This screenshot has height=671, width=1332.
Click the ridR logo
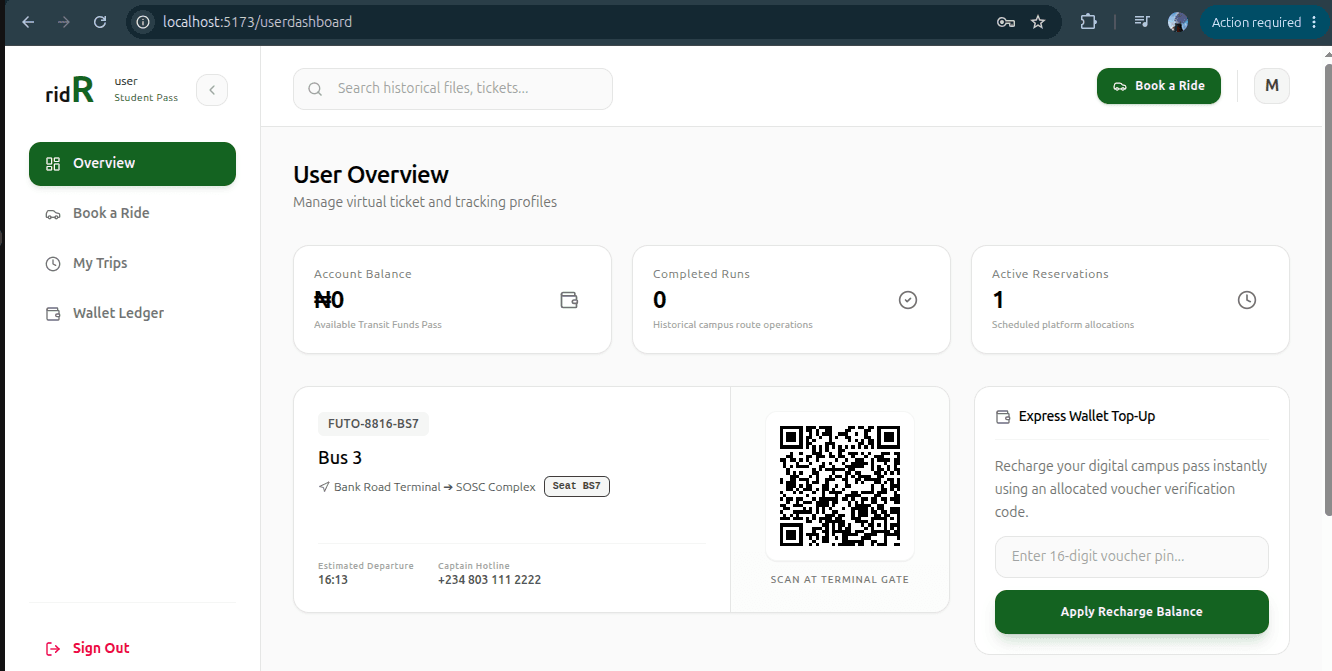[x=70, y=90]
